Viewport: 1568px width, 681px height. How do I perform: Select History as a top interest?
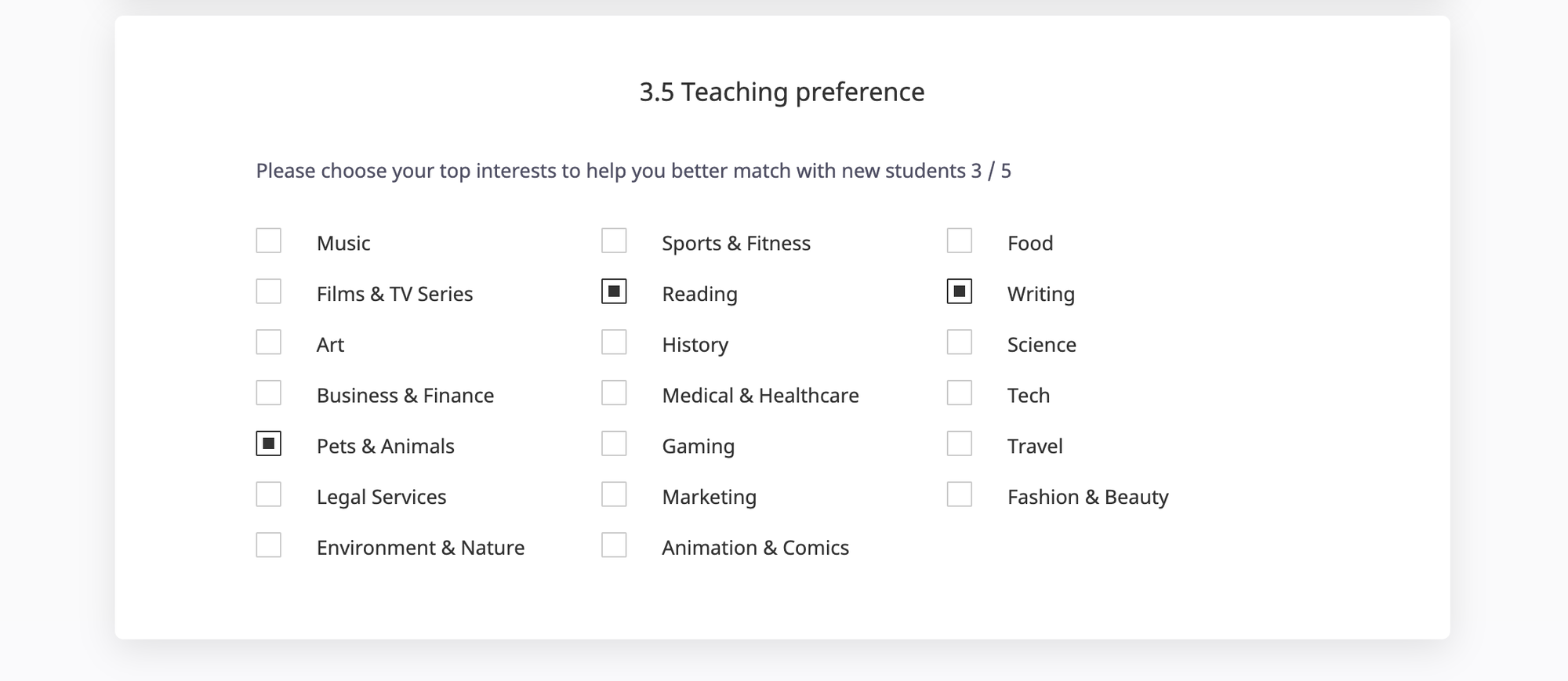614,342
